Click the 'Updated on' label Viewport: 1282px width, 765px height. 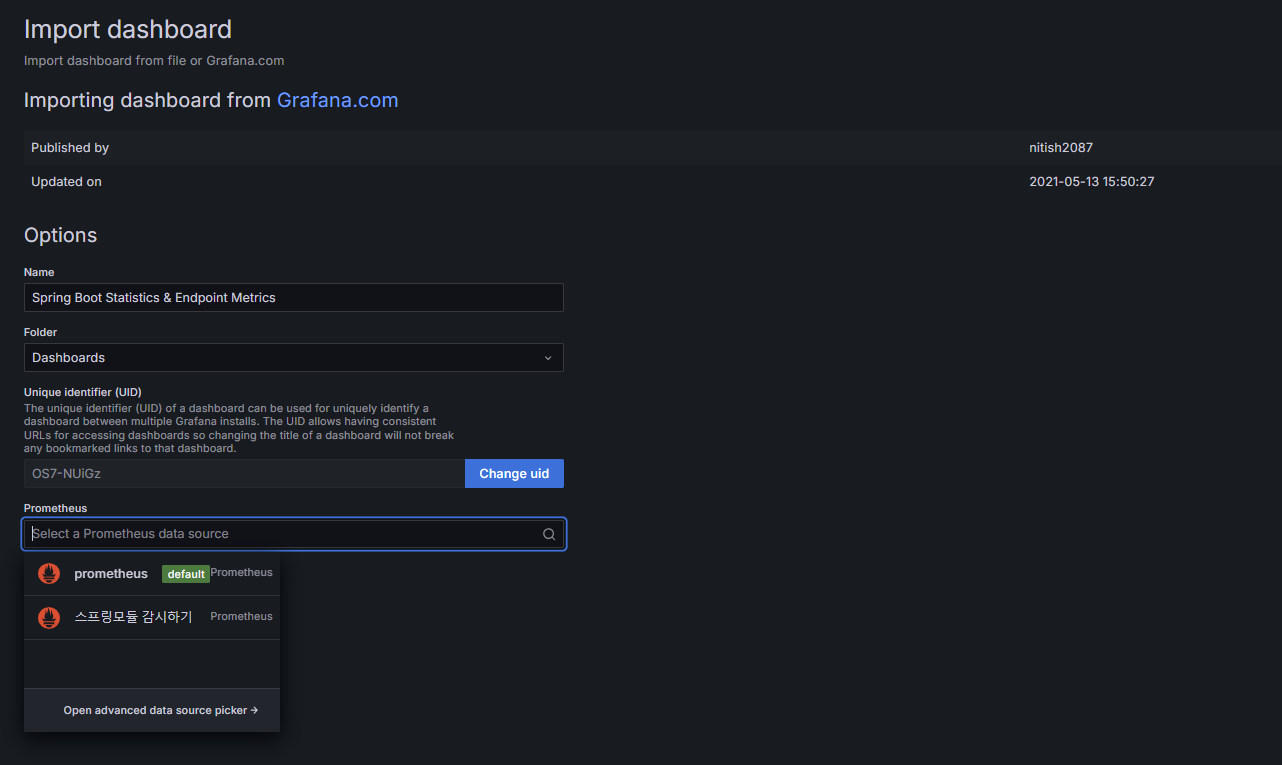pyautogui.click(x=66, y=182)
